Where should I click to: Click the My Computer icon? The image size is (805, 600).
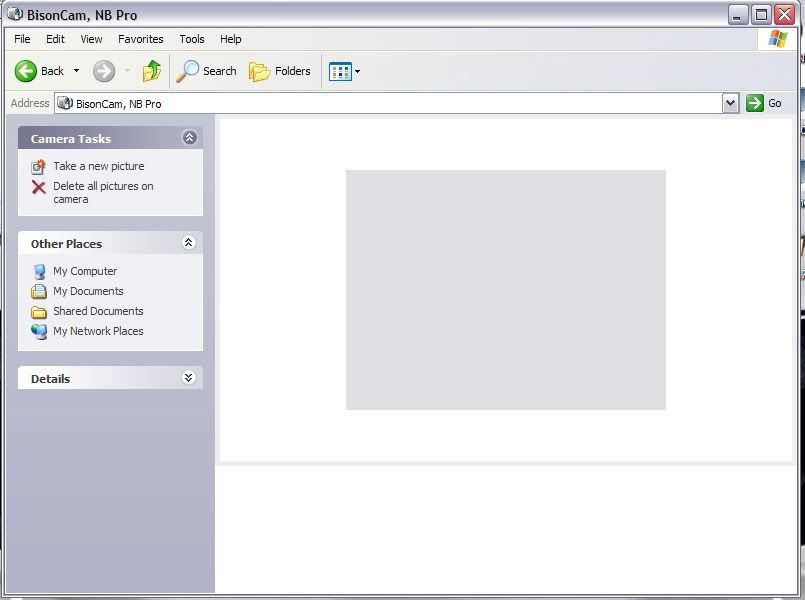[x=39, y=272]
